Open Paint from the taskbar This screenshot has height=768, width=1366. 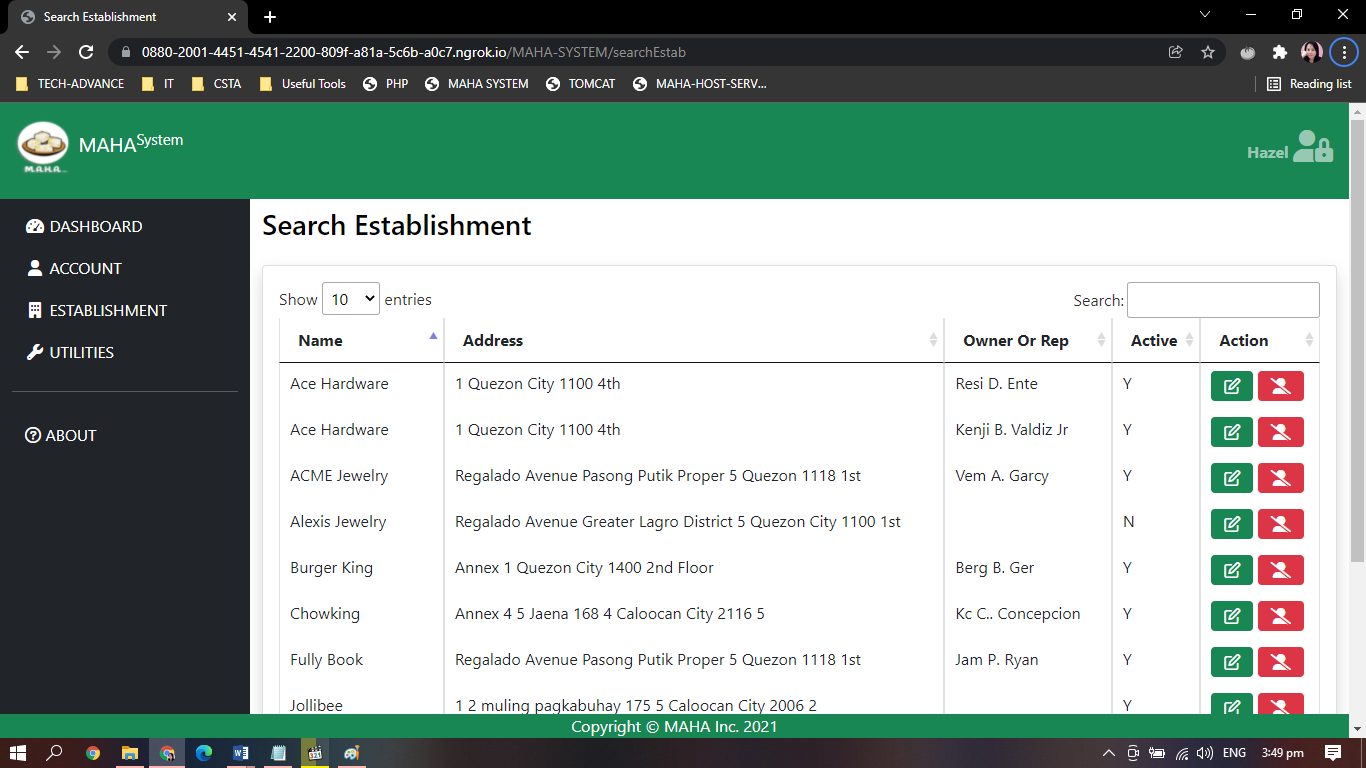coord(351,753)
